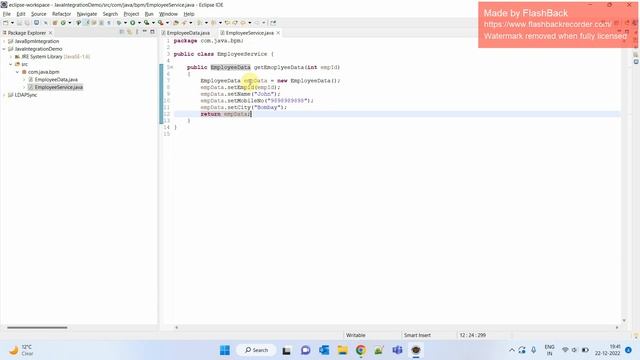
Task: Toggle code folding at line 5 marker
Action: tap(172, 67)
